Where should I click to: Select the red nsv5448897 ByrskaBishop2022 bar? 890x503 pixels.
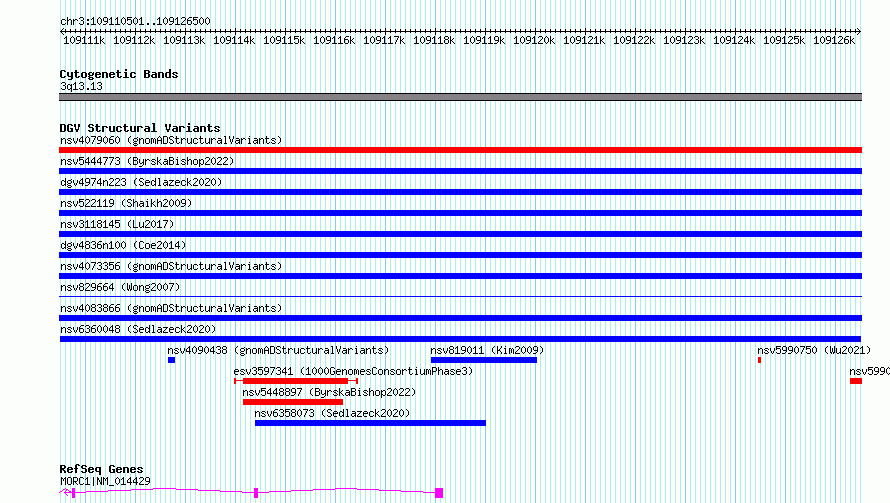pyautogui.click(x=293, y=402)
